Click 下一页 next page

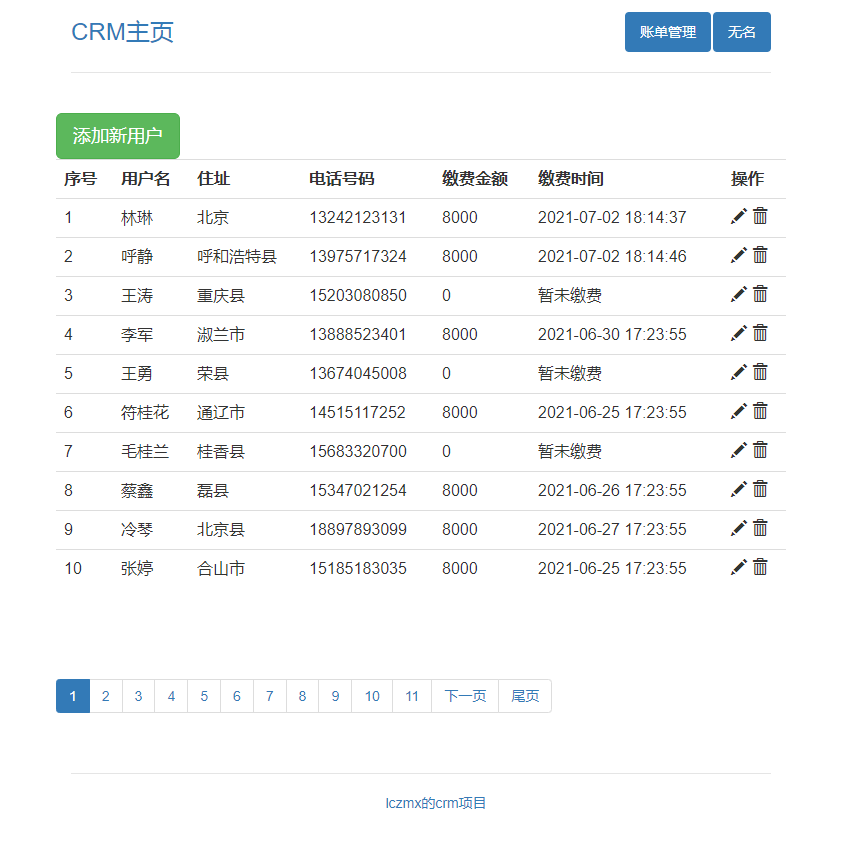pos(465,696)
